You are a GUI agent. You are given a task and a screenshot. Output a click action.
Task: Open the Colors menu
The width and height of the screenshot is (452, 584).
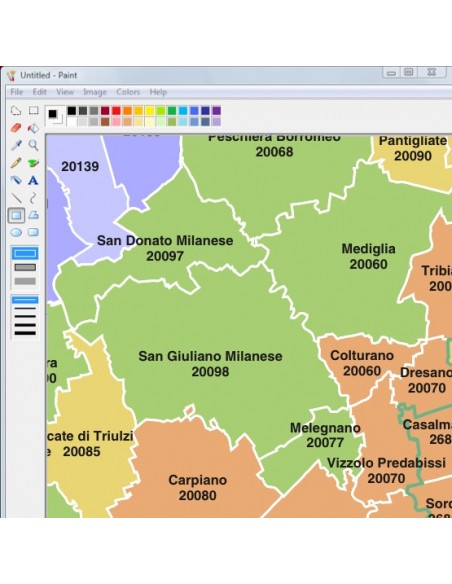click(x=128, y=92)
